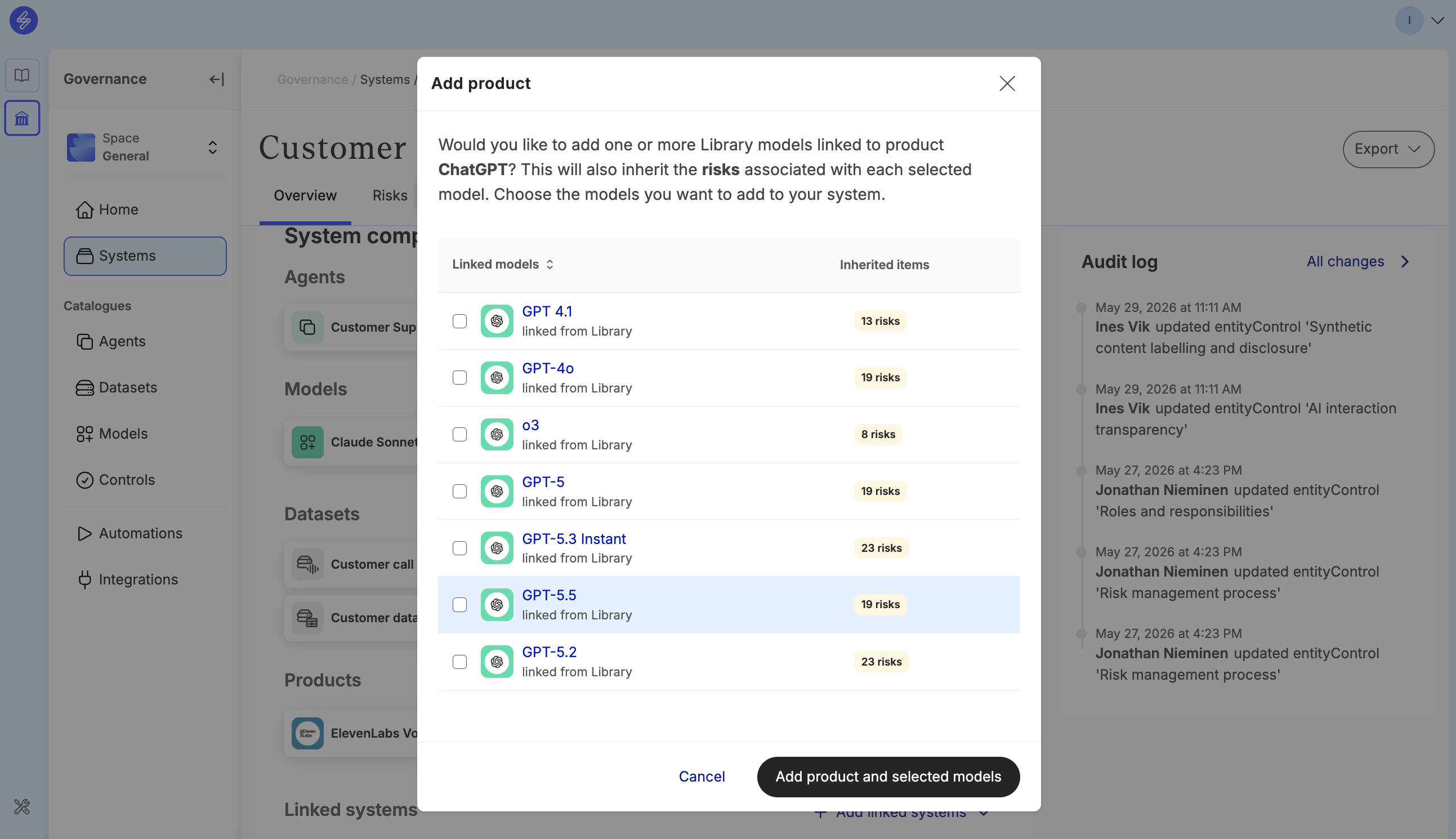Click the 'Roles and responsibilities' audit entry
Image resolution: width=1456 pixels, height=839 pixels.
[1236, 501]
